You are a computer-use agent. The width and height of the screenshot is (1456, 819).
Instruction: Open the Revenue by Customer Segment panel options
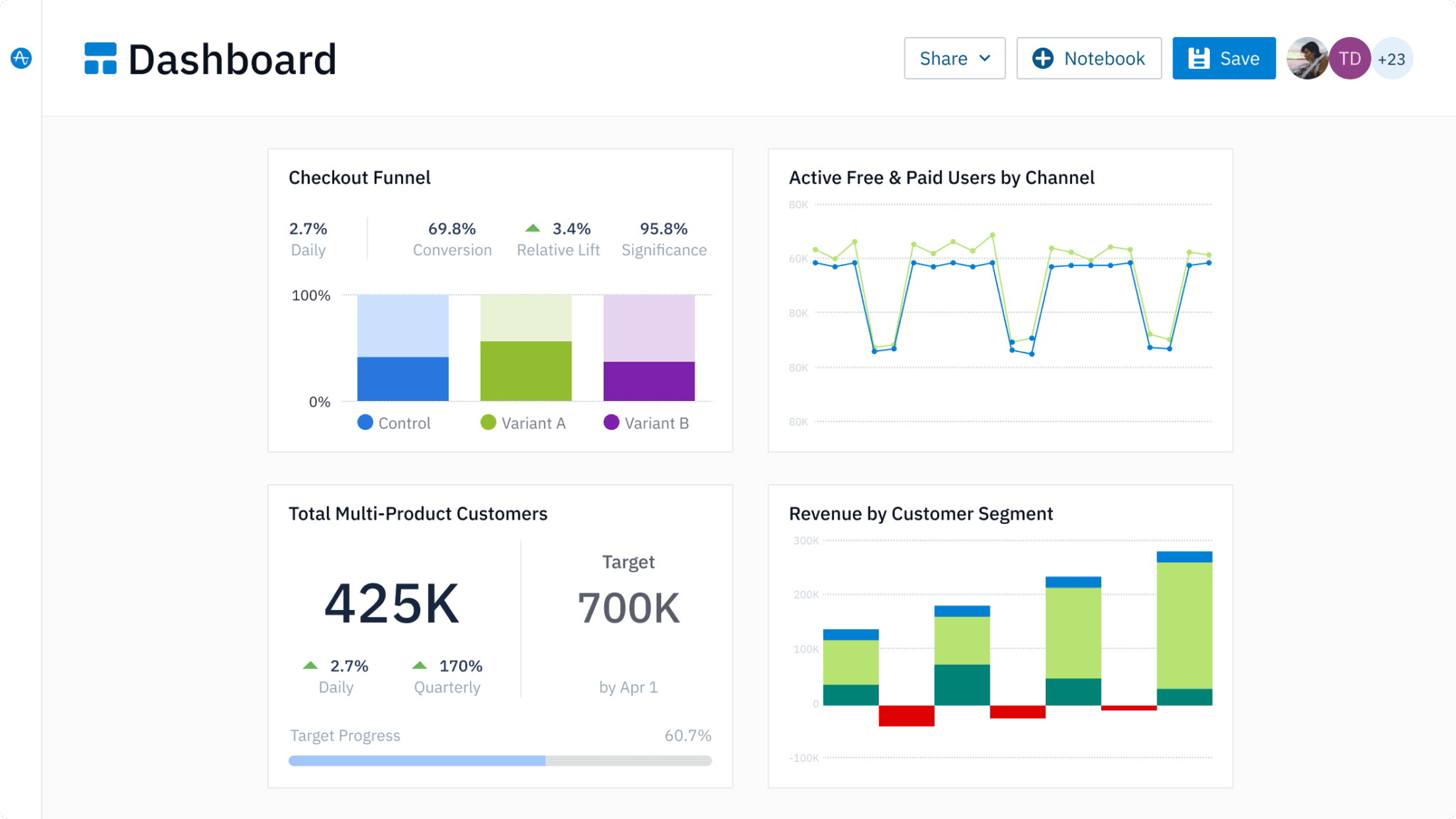[x=920, y=513]
